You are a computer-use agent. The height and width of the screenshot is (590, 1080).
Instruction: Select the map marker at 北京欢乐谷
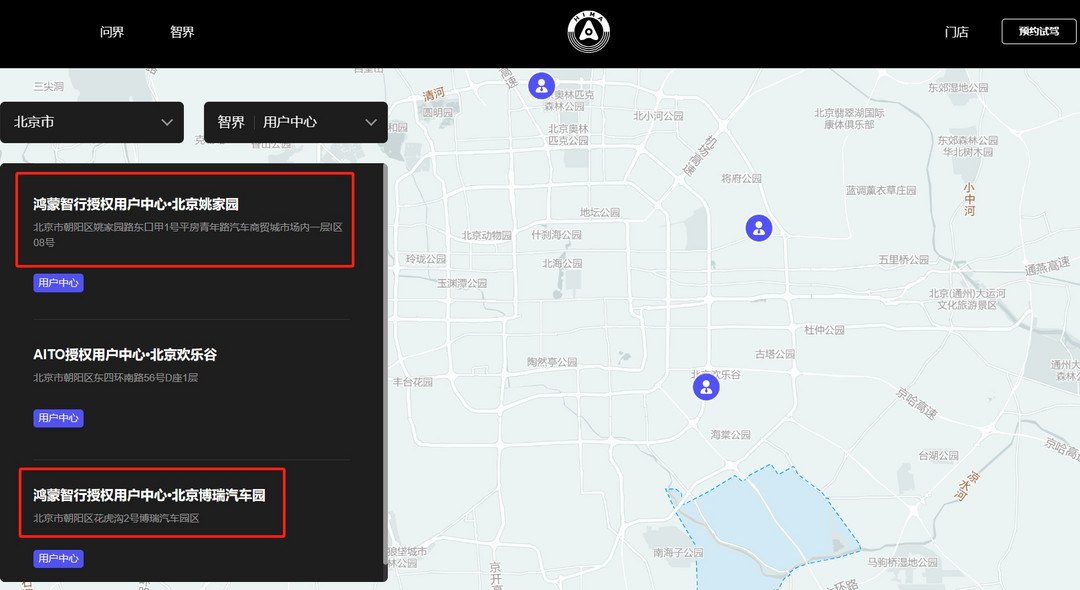pyautogui.click(x=706, y=387)
